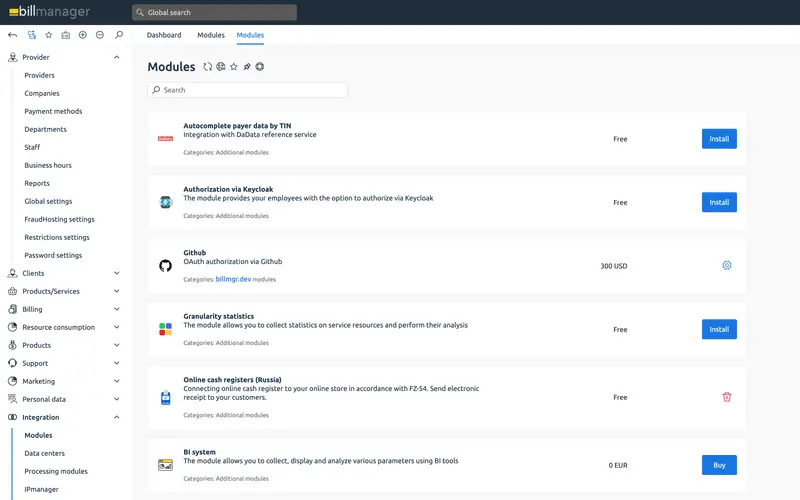Focus the Global search field
Screen dimensions: 800x500
point(214,12)
